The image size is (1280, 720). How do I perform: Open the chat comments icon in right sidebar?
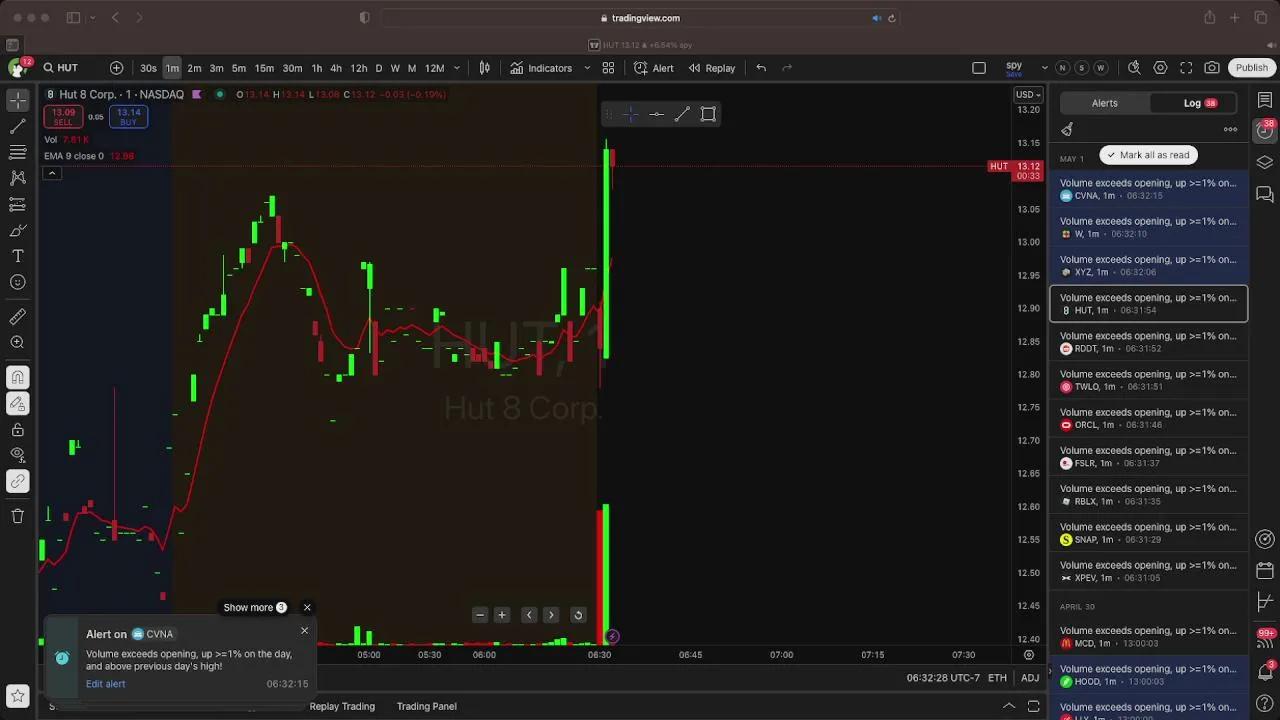(x=1265, y=194)
